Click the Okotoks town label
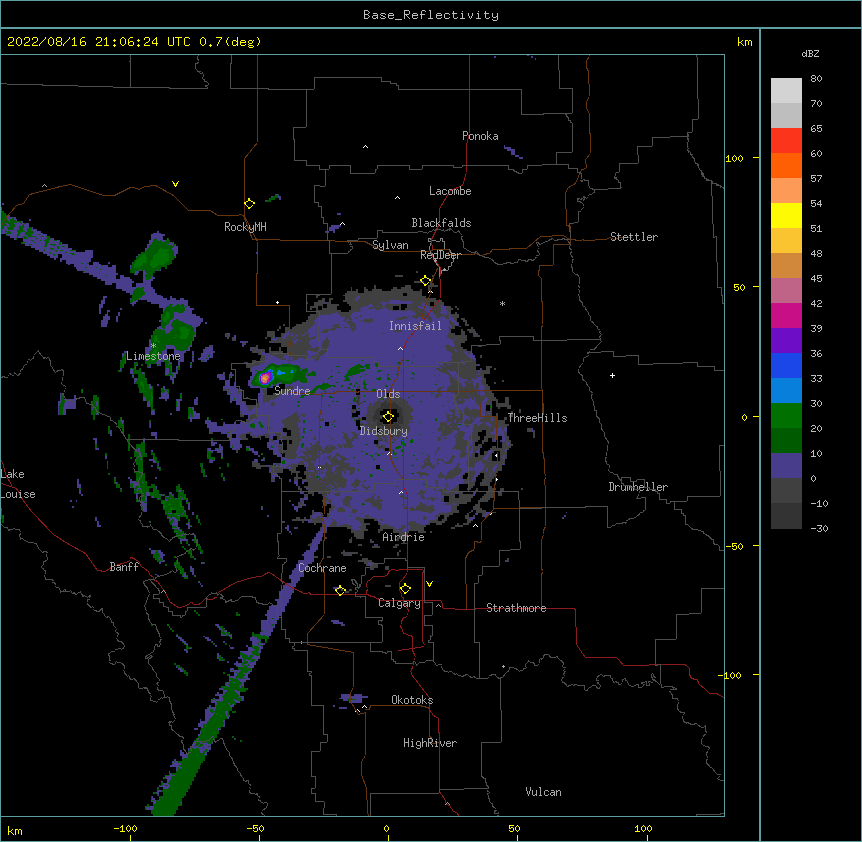This screenshot has height=842, width=862. tap(412, 700)
